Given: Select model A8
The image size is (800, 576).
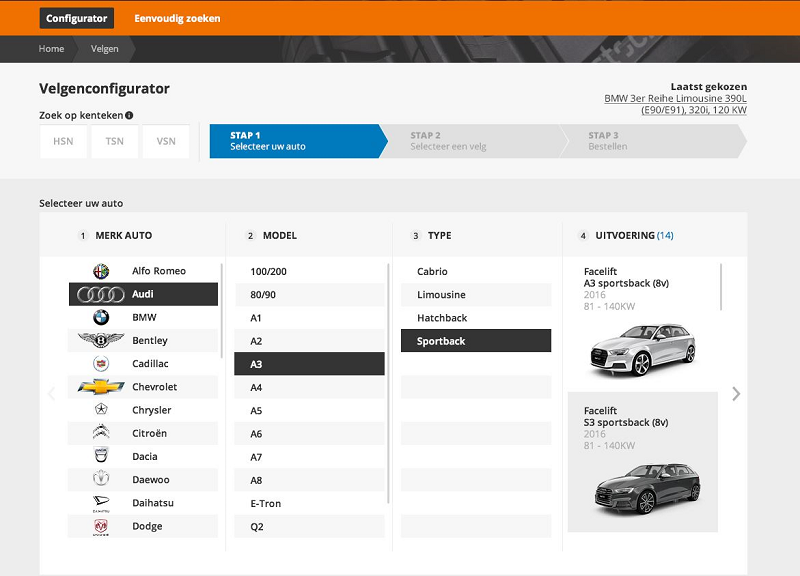Looking at the screenshot, I should pyautogui.click(x=309, y=481).
